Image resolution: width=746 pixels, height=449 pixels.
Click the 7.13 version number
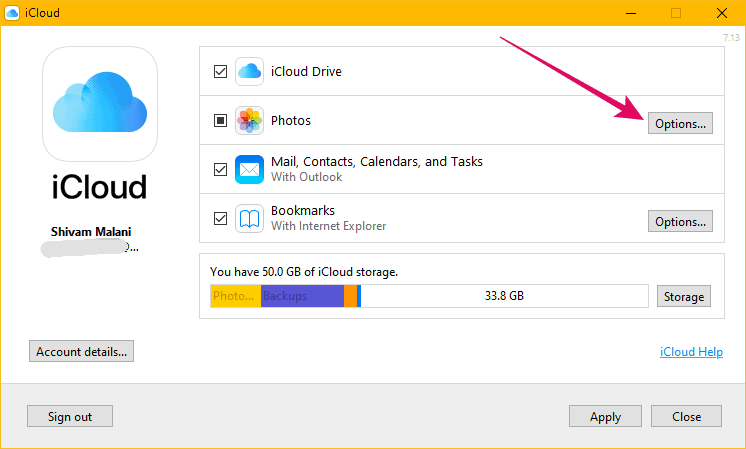[731, 37]
